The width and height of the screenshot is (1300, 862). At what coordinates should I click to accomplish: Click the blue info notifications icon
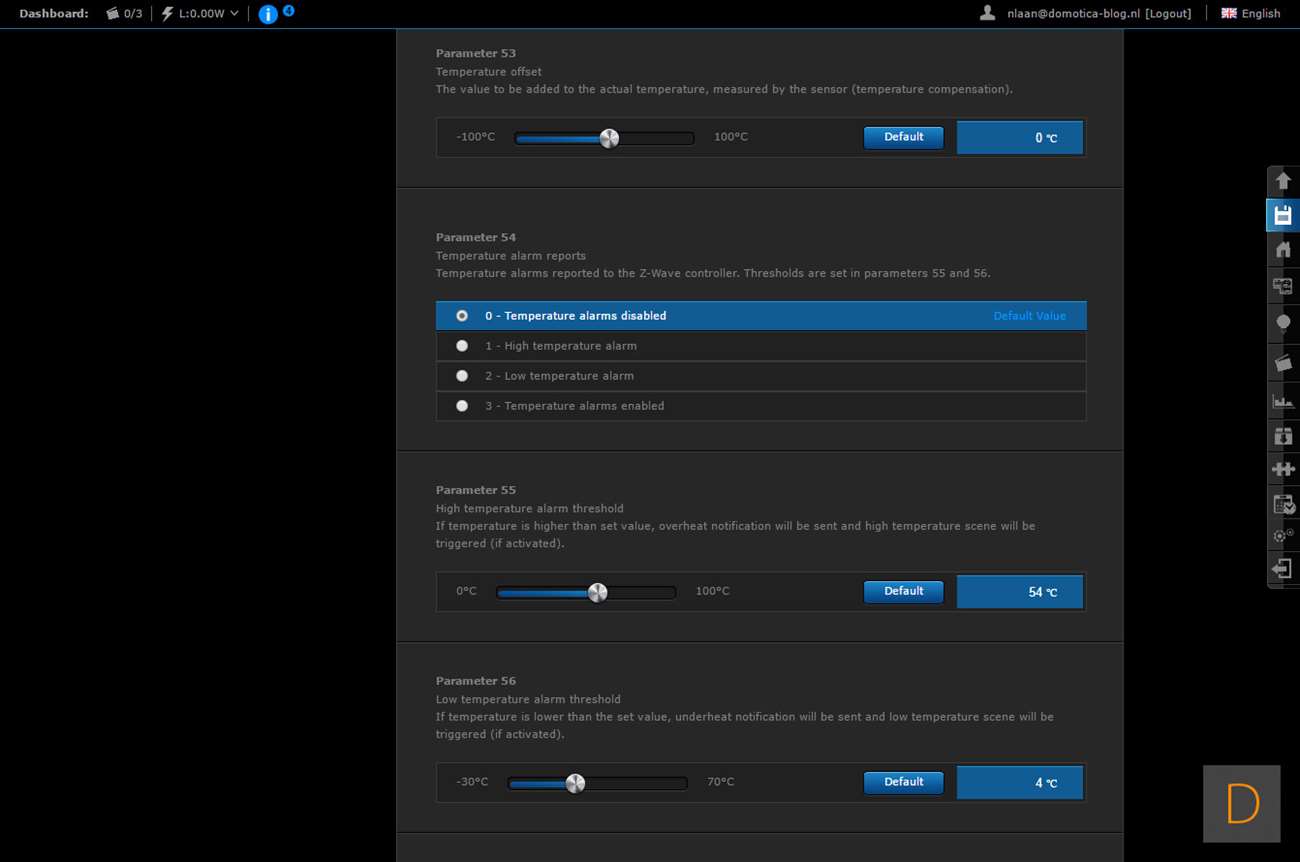(268, 14)
